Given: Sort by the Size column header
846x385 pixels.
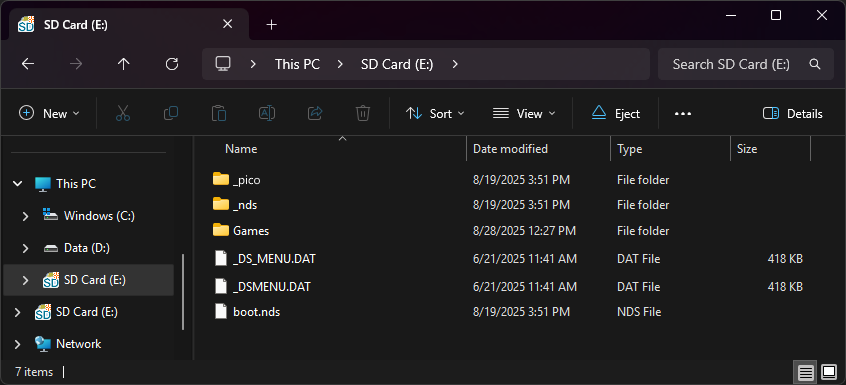Looking at the screenshot, I should [747, 149].
